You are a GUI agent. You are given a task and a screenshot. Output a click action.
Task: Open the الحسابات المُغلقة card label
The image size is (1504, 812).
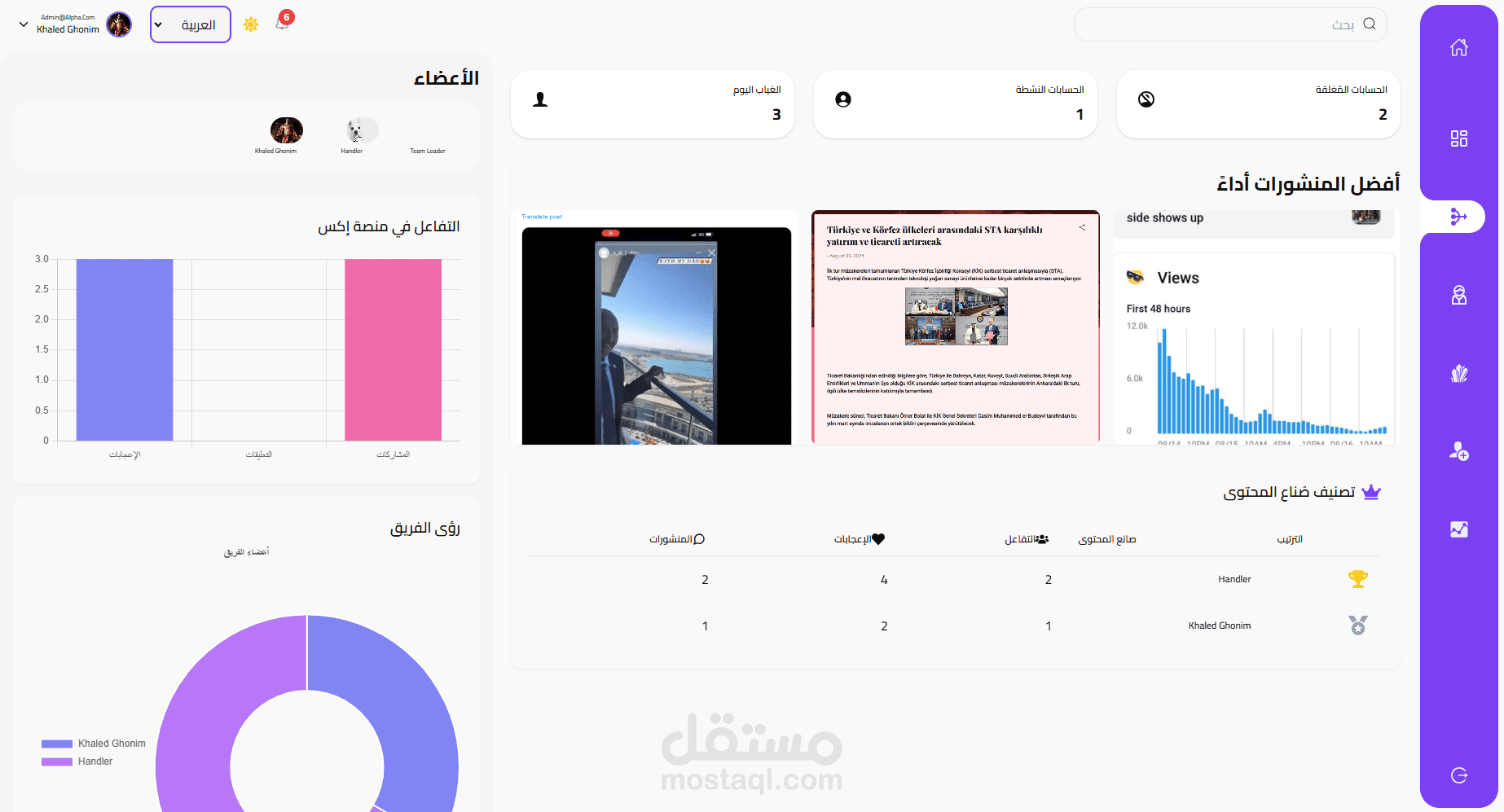pyautogui.click(x=1351, y=90)
